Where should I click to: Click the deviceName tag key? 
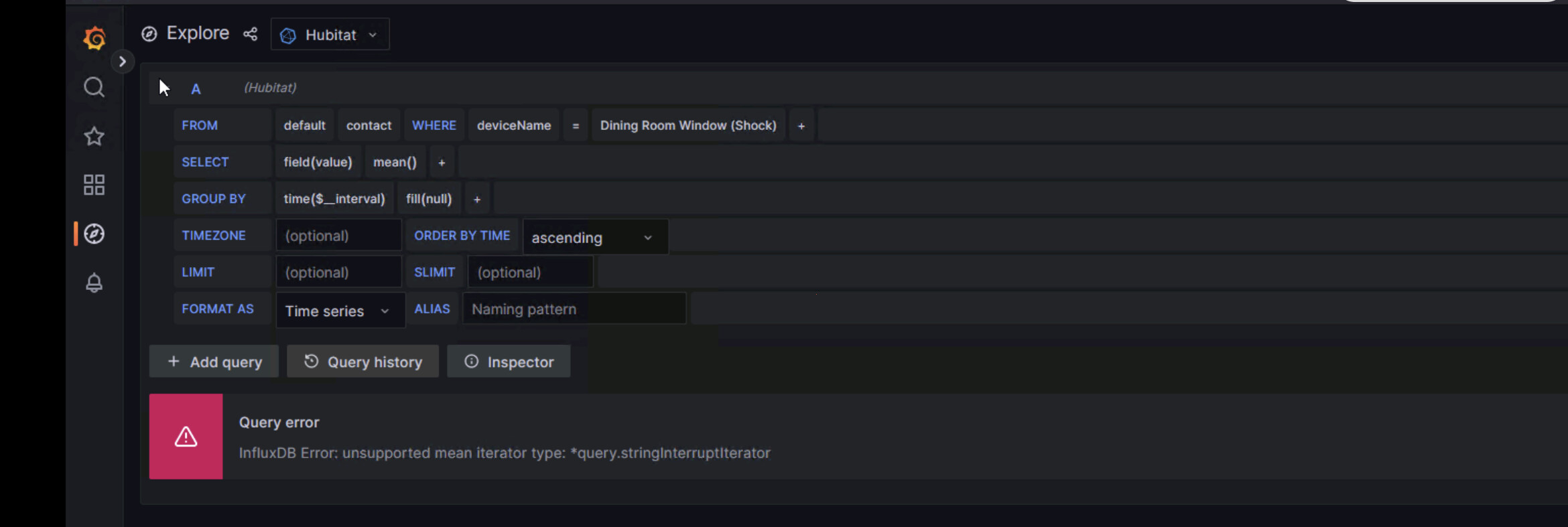point(514,125)
